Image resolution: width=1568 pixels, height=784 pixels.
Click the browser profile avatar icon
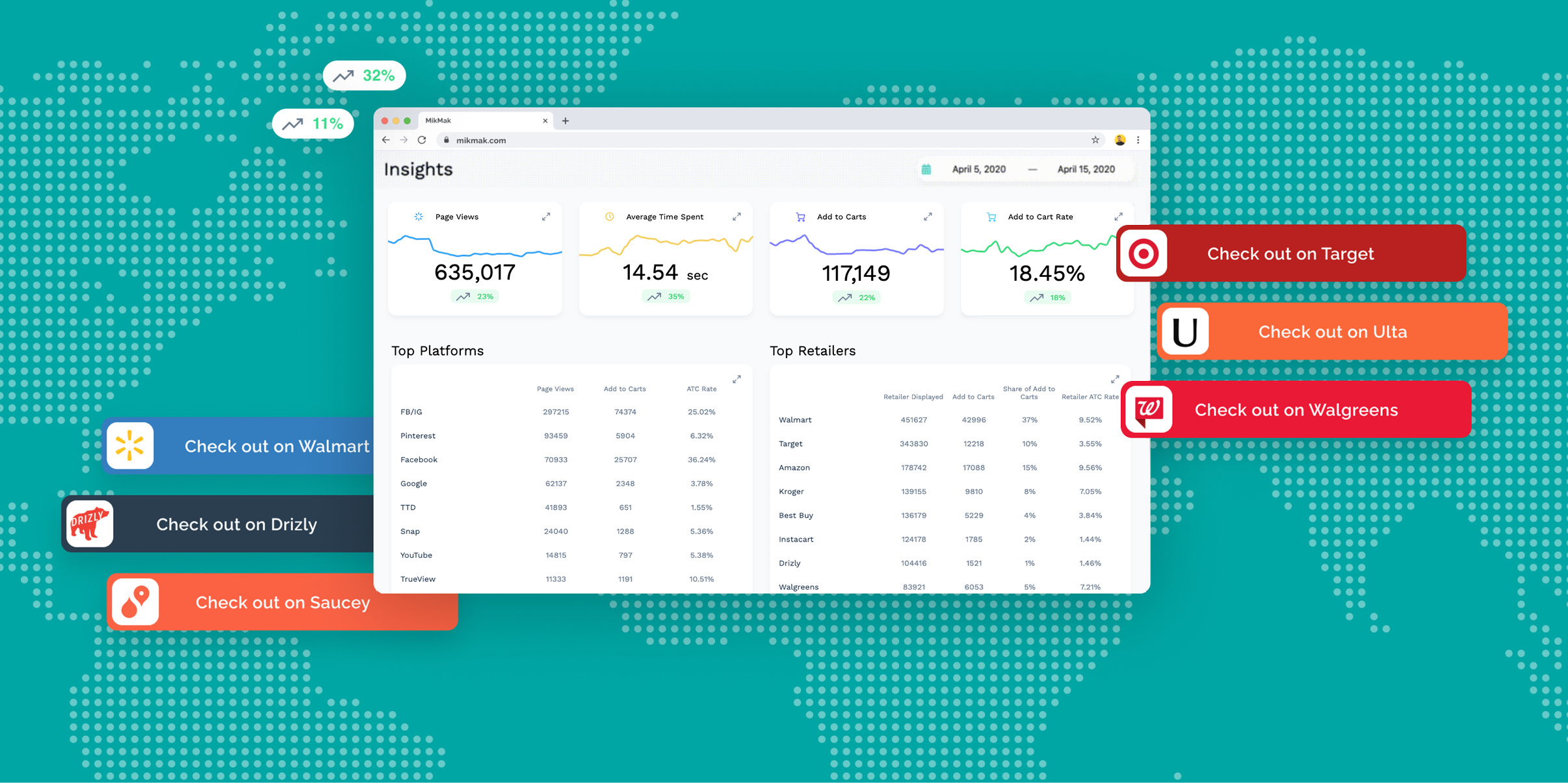[1119, 140]
